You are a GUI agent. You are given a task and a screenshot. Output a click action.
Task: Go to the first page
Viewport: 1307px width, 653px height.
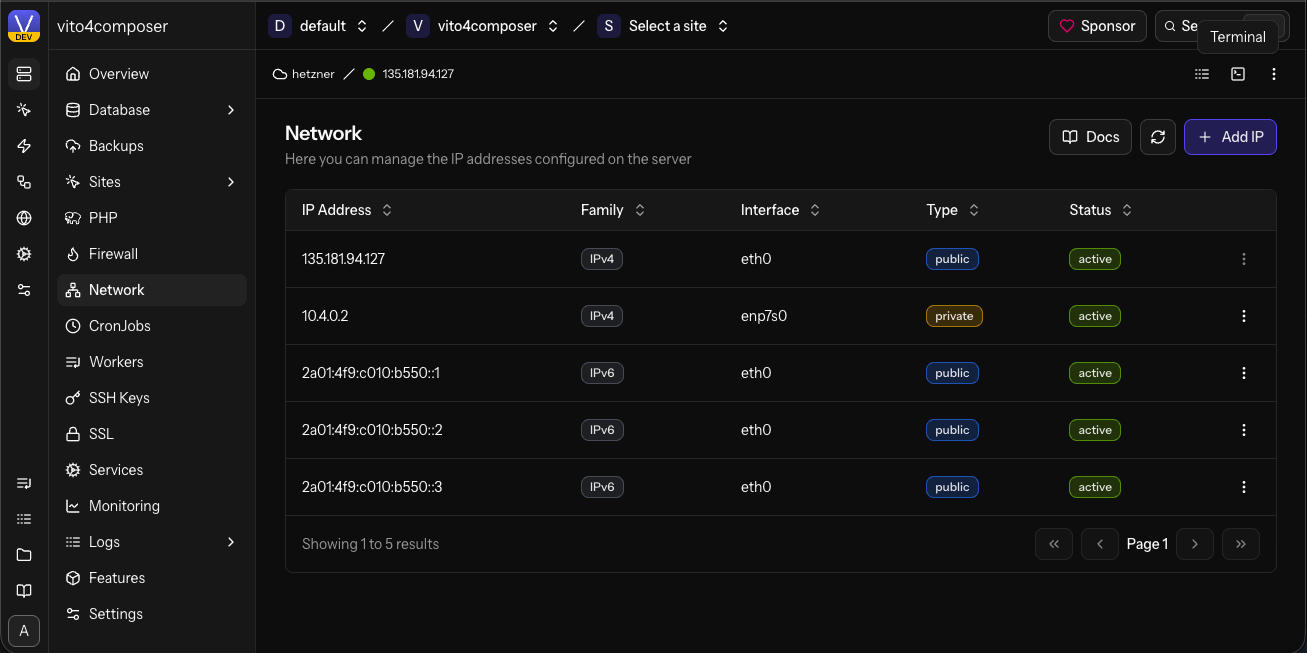tap(1054, 544)
